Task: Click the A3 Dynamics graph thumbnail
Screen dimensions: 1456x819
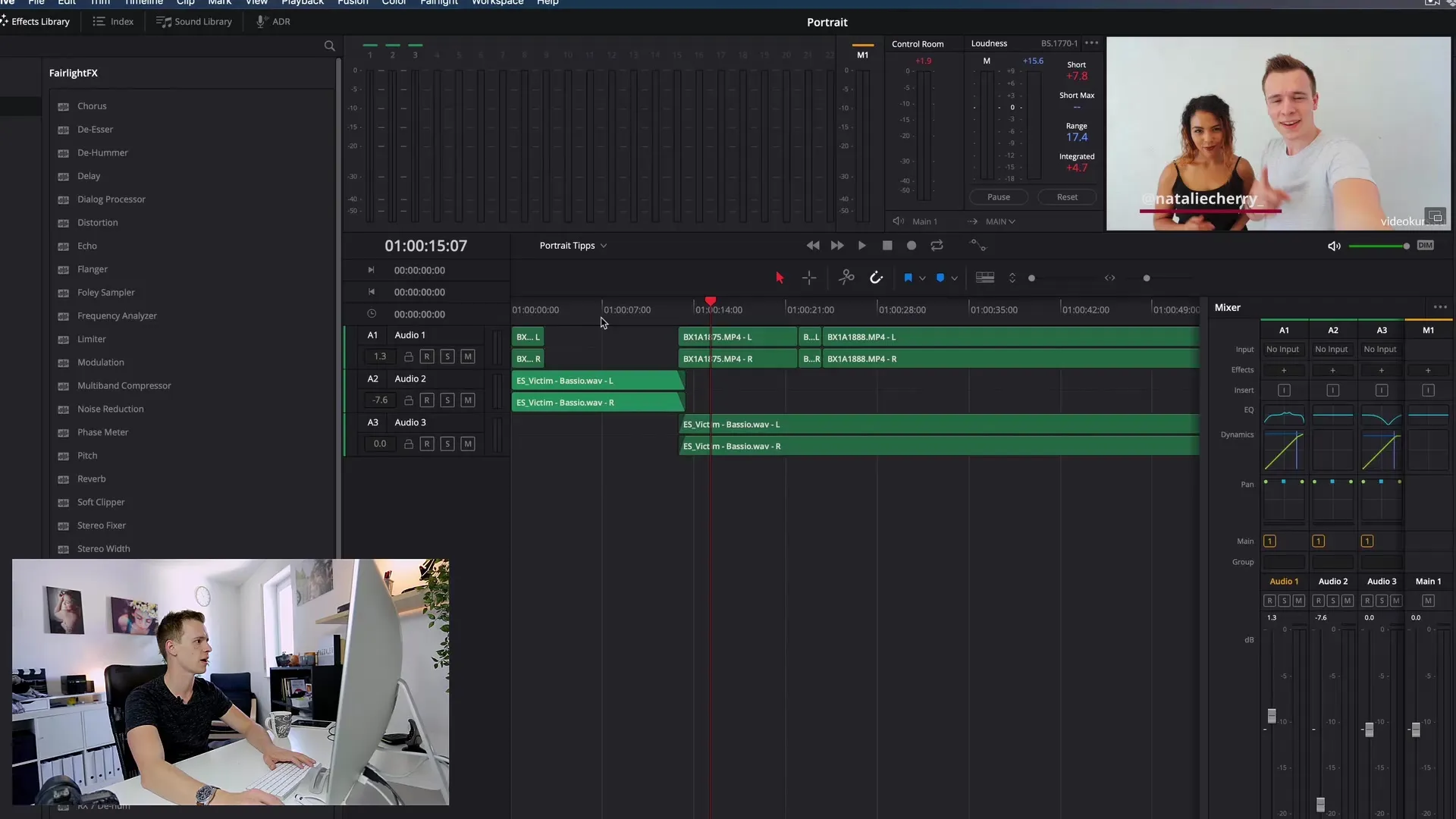Action: click(1381, 450)
